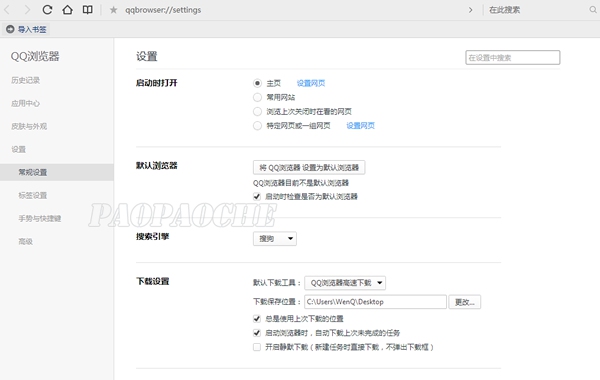
Task: Click the address bar go arrow
Action: pyautogui.click(x=471, y=10)
